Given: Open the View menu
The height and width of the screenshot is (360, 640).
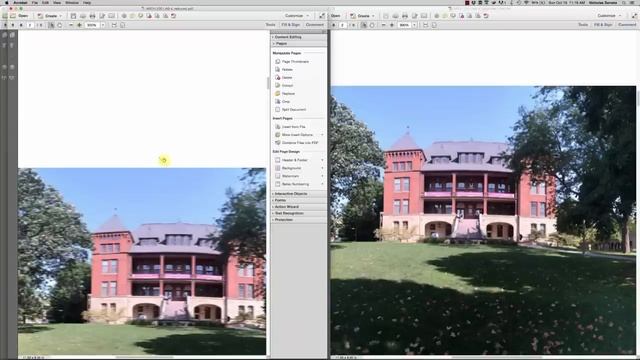Looking at the screenshot, I should [57, 2].
